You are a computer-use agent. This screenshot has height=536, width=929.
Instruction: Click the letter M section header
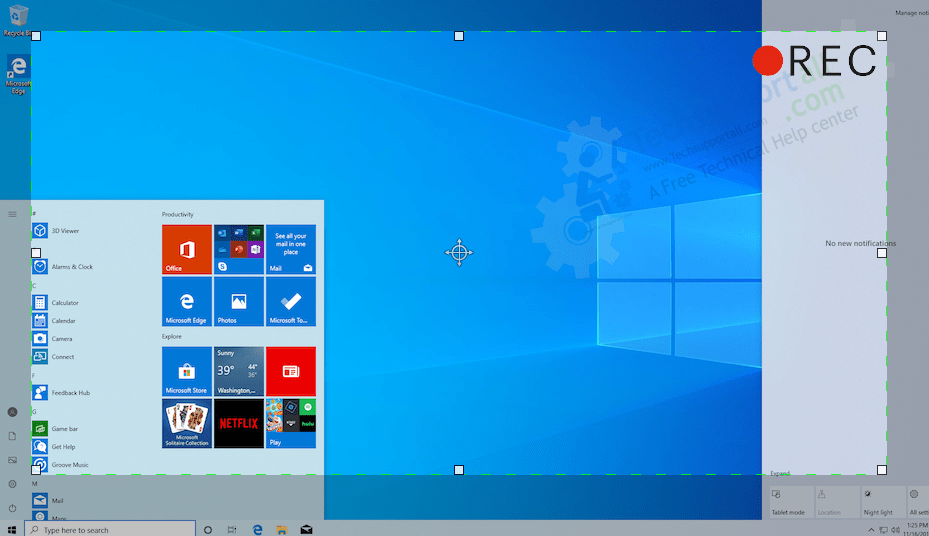(x=35, y=483)
